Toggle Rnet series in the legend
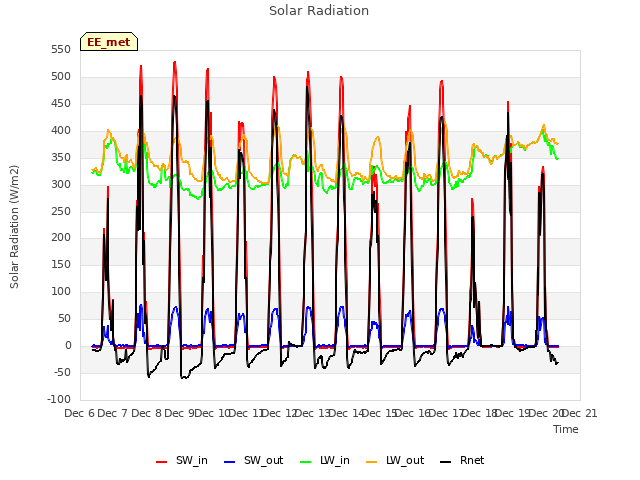 point(462,460)
